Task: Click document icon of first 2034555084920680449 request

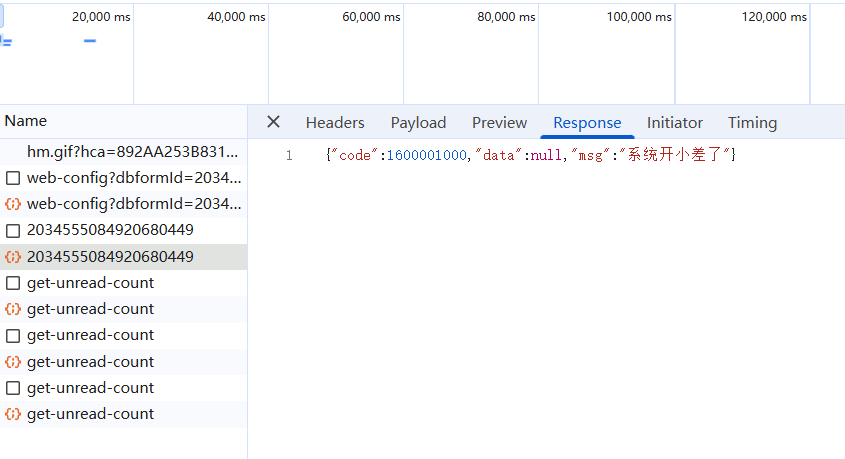Action: pos(13,230)
